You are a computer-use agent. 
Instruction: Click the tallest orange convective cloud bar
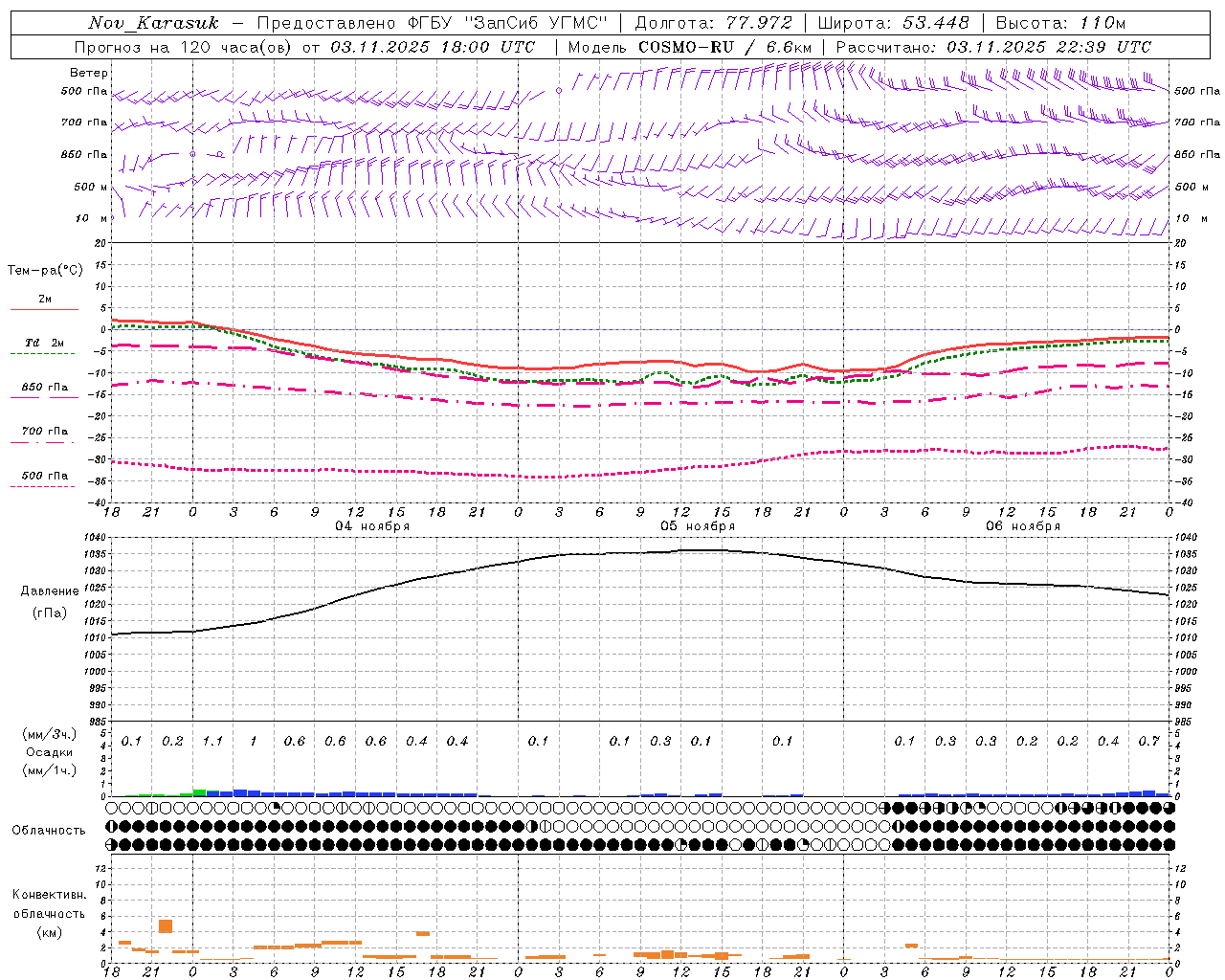click(166, 926)
